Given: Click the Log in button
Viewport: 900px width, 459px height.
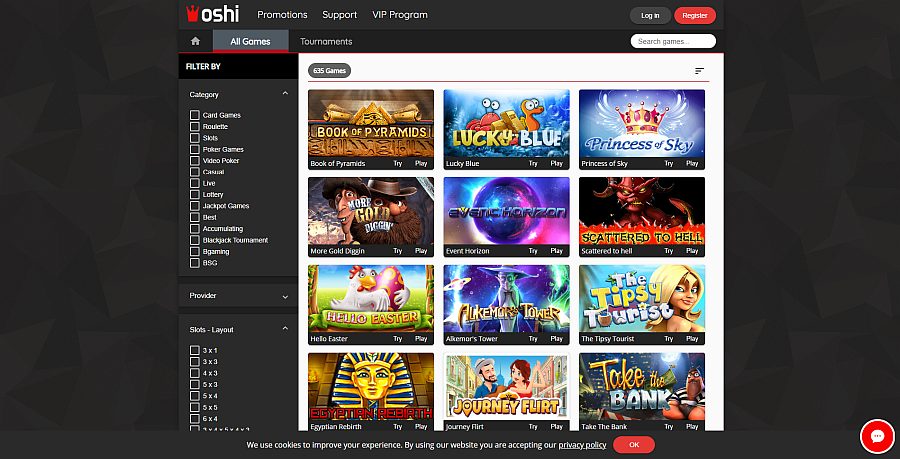Looking at the screenshot, I should click(x=650, y=15).
